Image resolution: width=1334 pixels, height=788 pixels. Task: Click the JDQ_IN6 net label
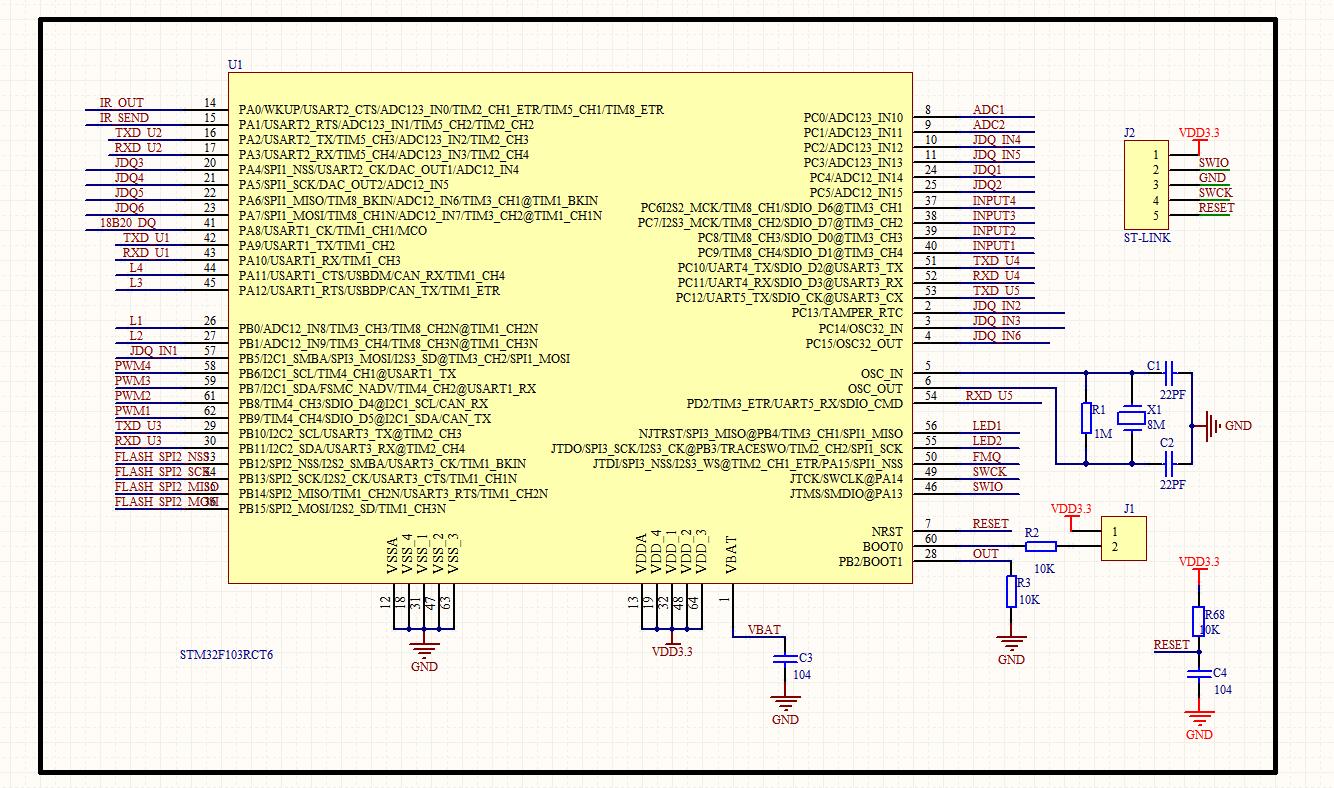click(x=997, y=336)
